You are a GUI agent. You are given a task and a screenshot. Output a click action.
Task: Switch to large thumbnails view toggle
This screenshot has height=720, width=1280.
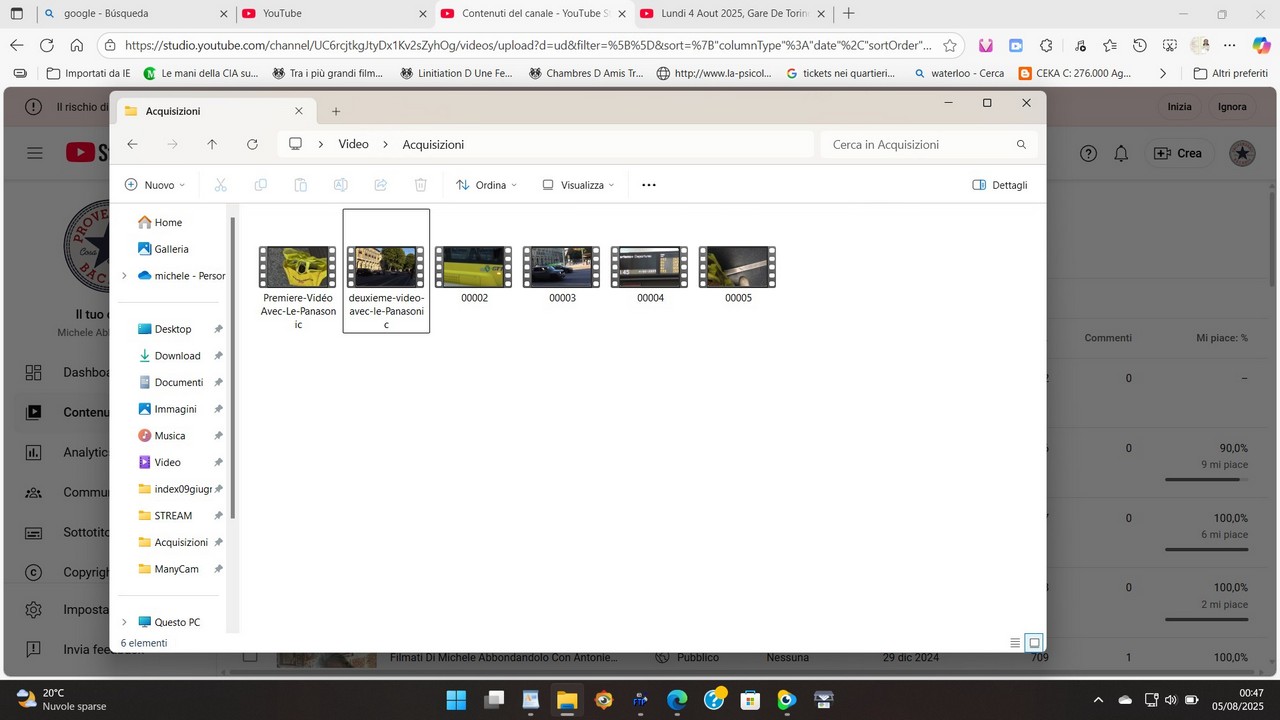(x=1035, y=643)
